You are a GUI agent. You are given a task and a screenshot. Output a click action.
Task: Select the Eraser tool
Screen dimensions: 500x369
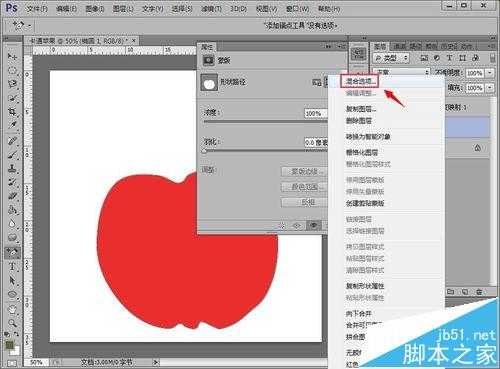coord(12,196)
